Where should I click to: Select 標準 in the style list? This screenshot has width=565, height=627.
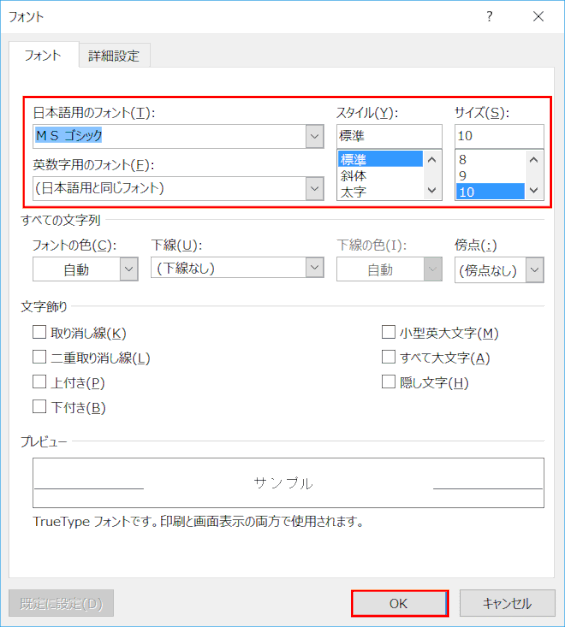click(380, 159)
